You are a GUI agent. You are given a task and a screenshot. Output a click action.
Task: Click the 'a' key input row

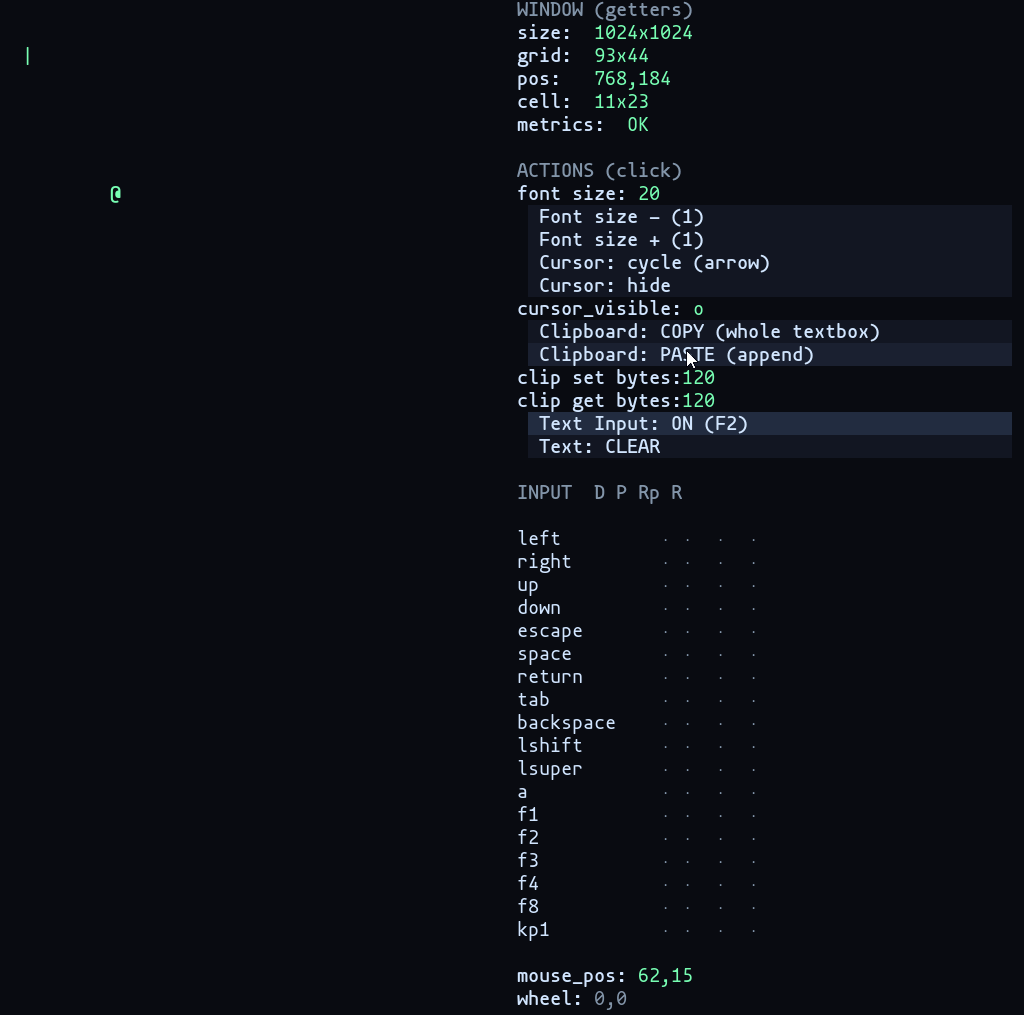(x=637, y=792)
